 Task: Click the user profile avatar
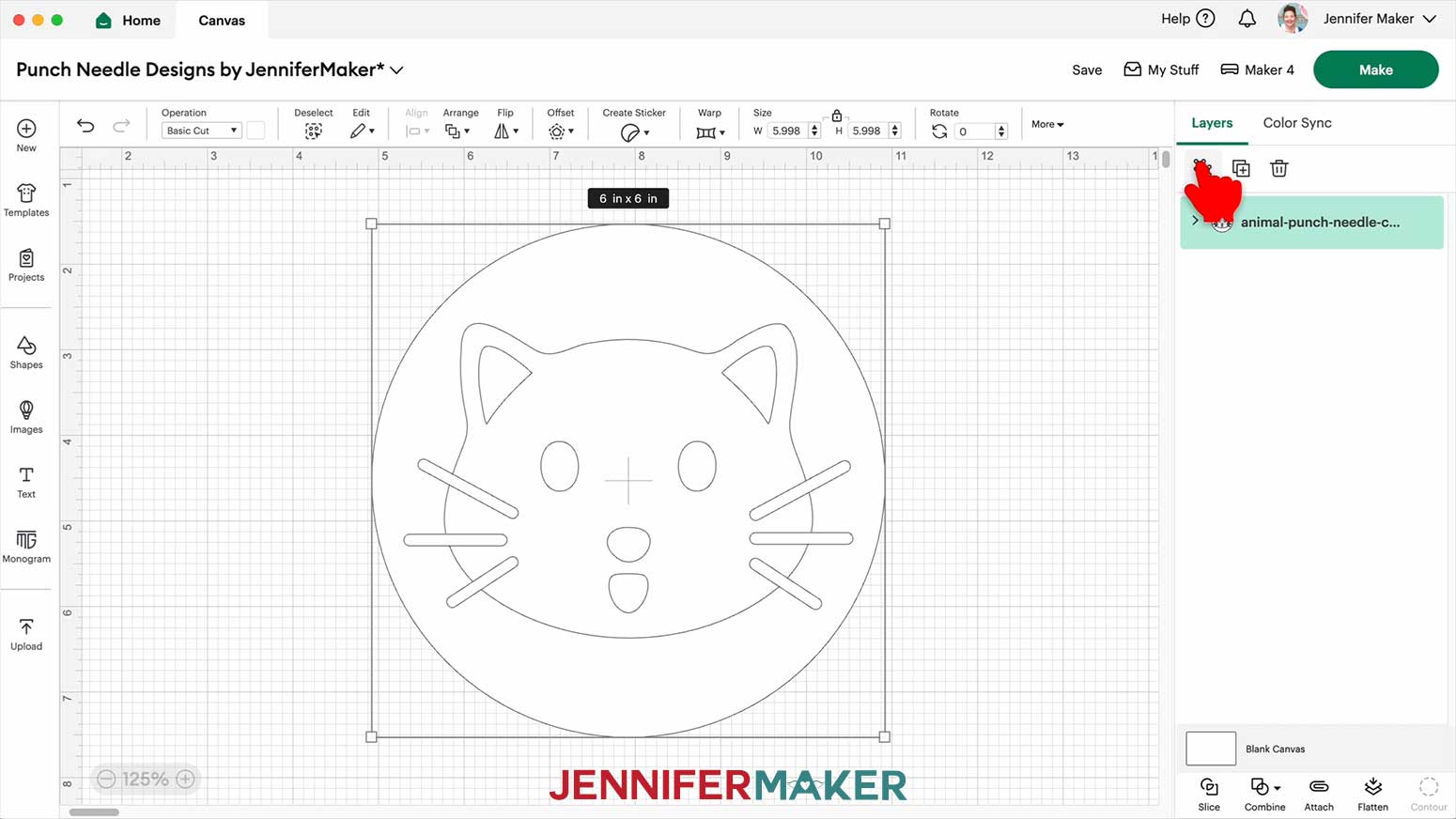click(1293, 19)
